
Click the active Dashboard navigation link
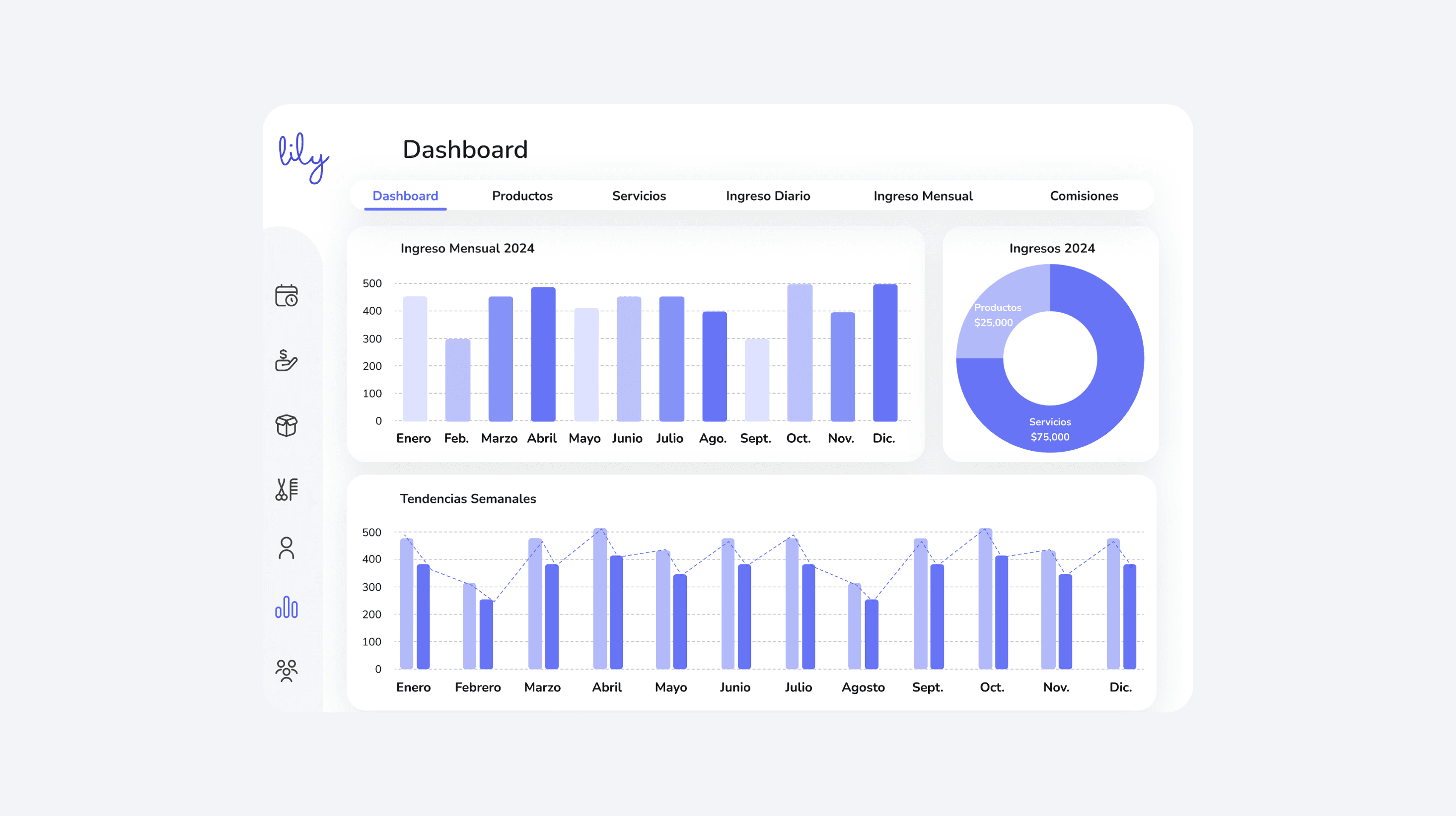pyautogui.click(x=404, y=196)
